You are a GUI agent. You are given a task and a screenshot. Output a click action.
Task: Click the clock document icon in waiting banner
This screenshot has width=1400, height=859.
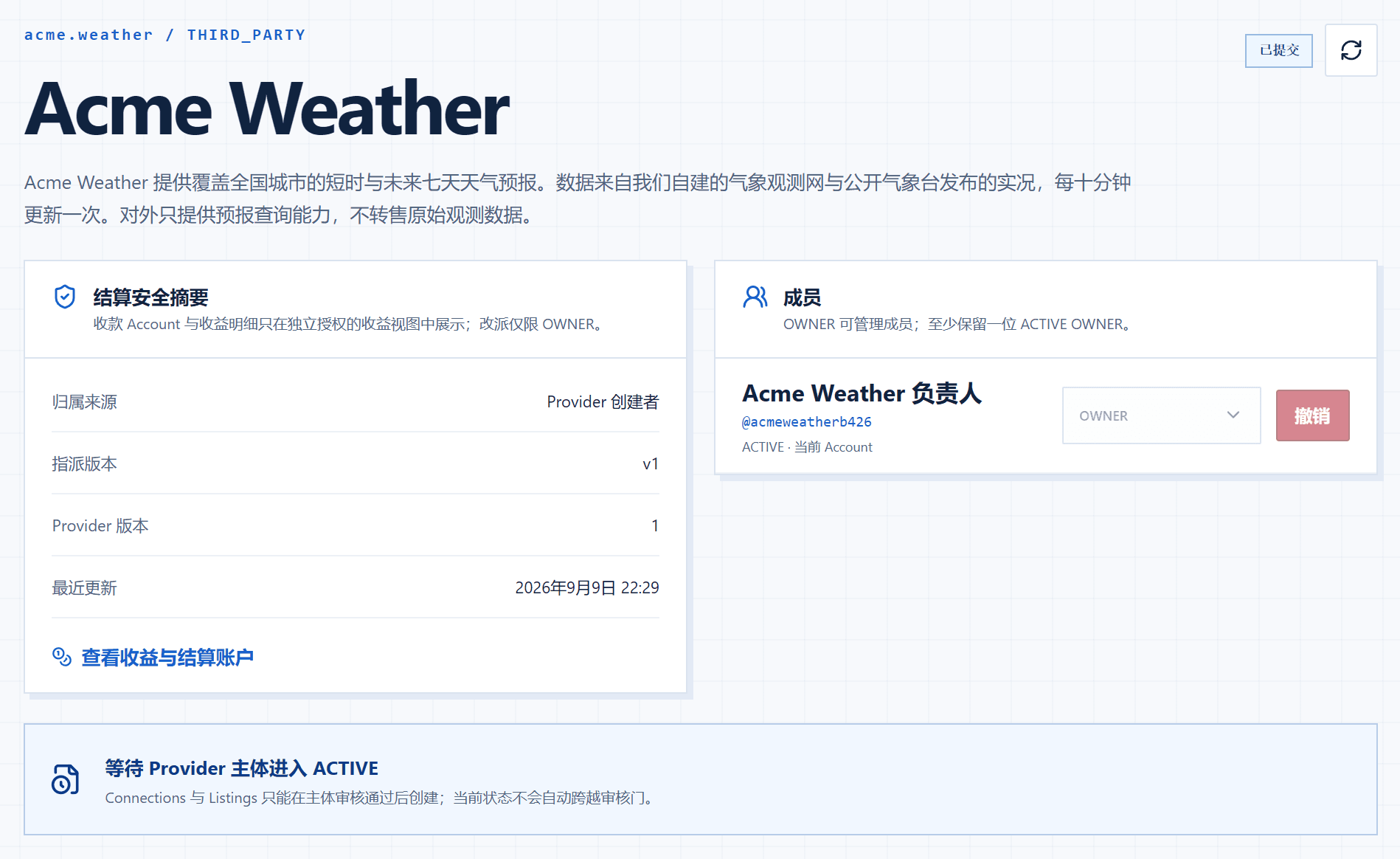[65, 779]
